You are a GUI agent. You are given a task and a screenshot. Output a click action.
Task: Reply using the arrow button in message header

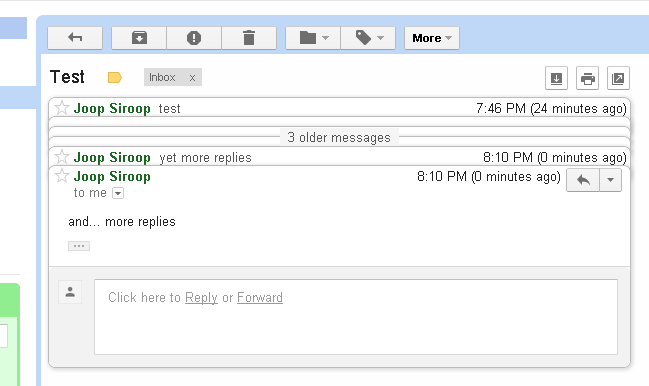click(583, 180)
